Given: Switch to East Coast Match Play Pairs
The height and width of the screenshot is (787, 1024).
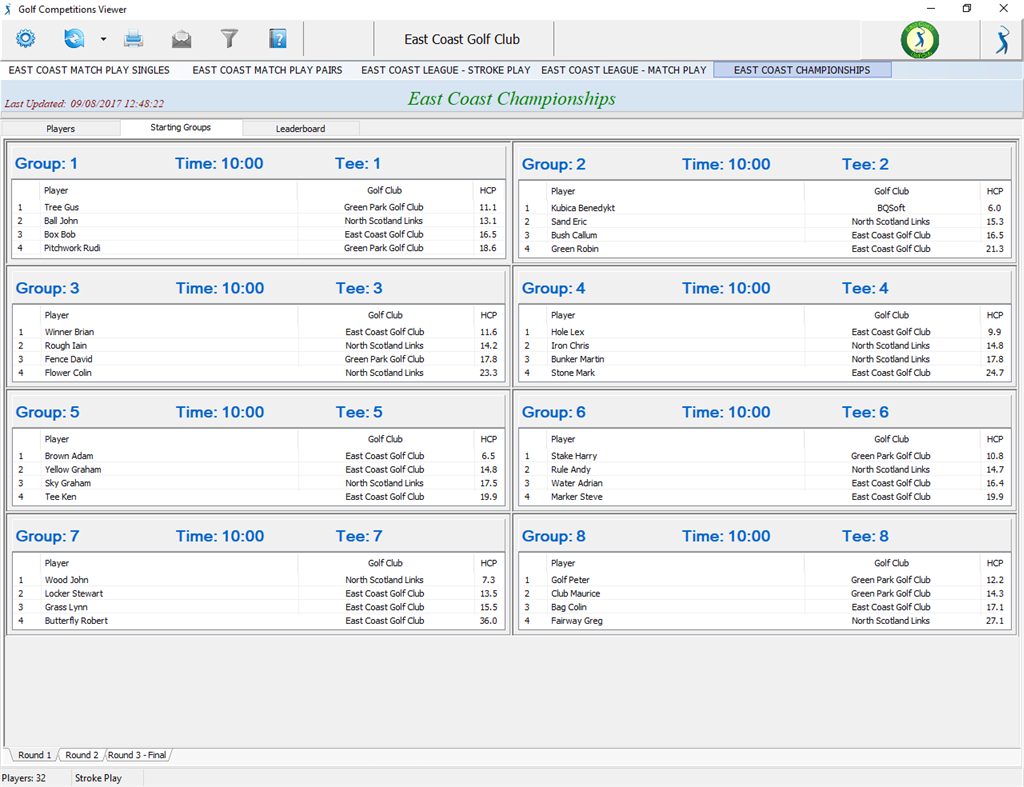Looking at the screenshot, I should [x=267, y=70].
